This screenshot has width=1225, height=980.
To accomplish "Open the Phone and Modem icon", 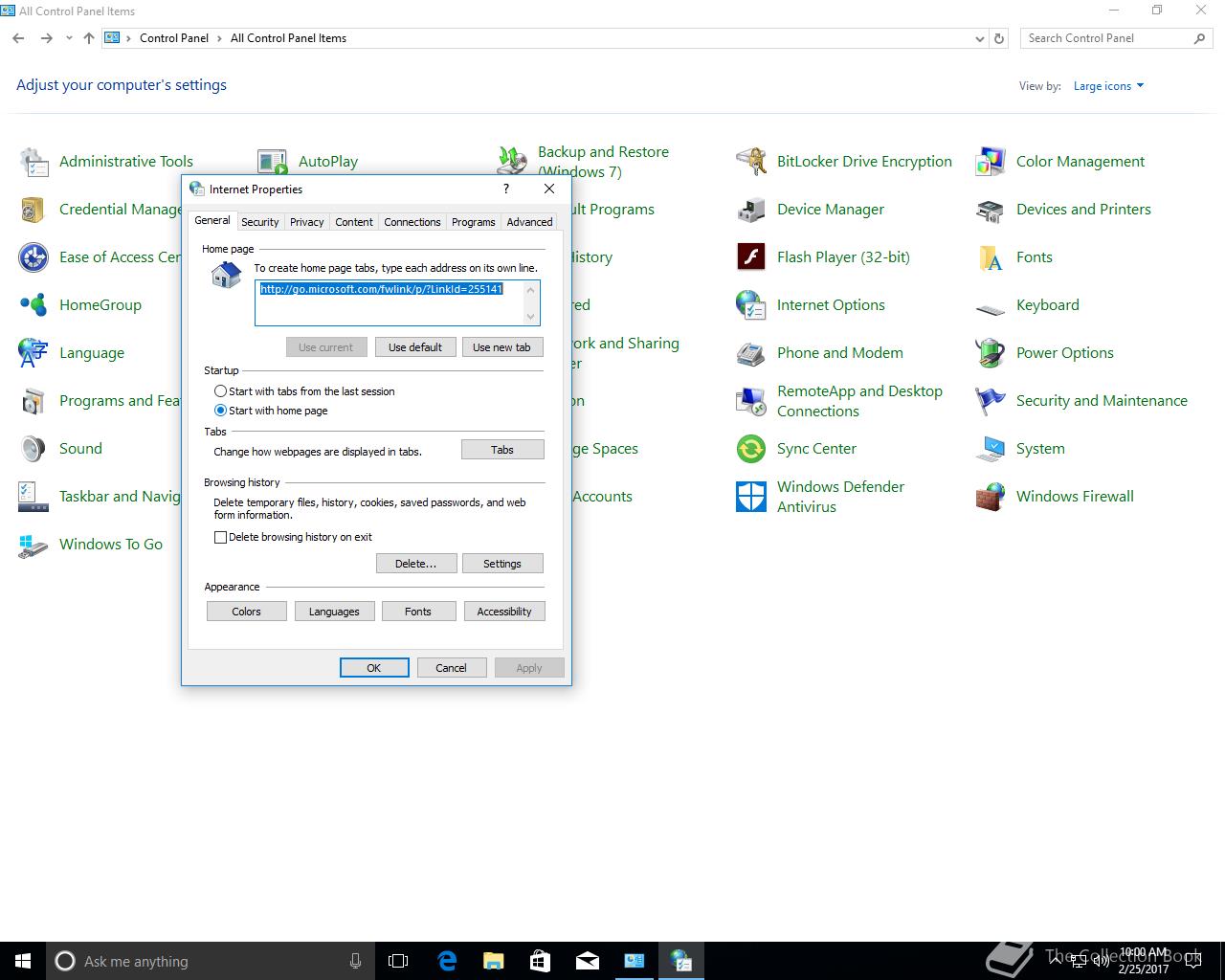I will 751,353.
